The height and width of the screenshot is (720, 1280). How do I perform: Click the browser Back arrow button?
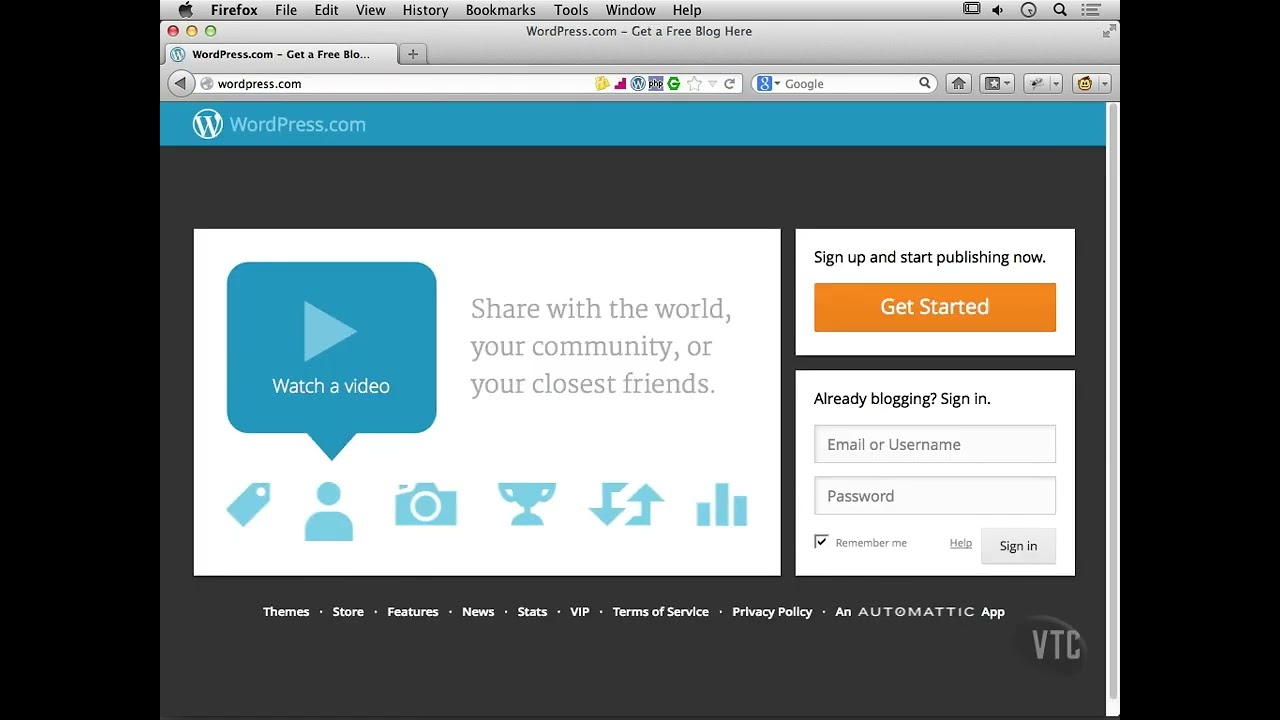(180, 84)
